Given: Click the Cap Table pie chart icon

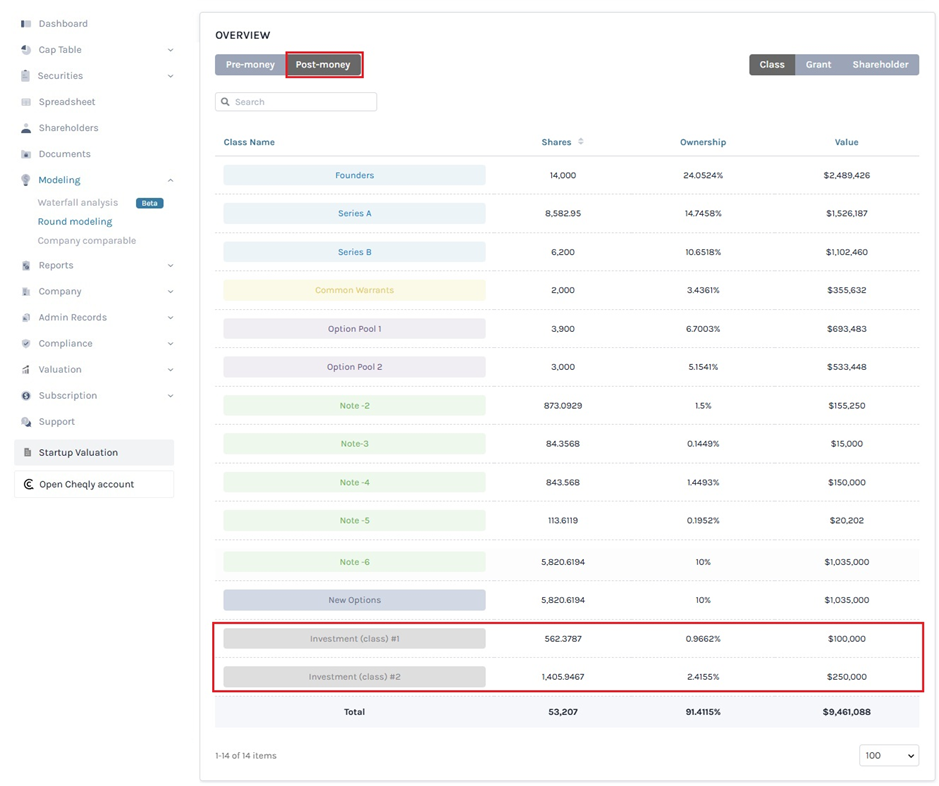Looking at the screenshot, I should click(x=26, y=50).
